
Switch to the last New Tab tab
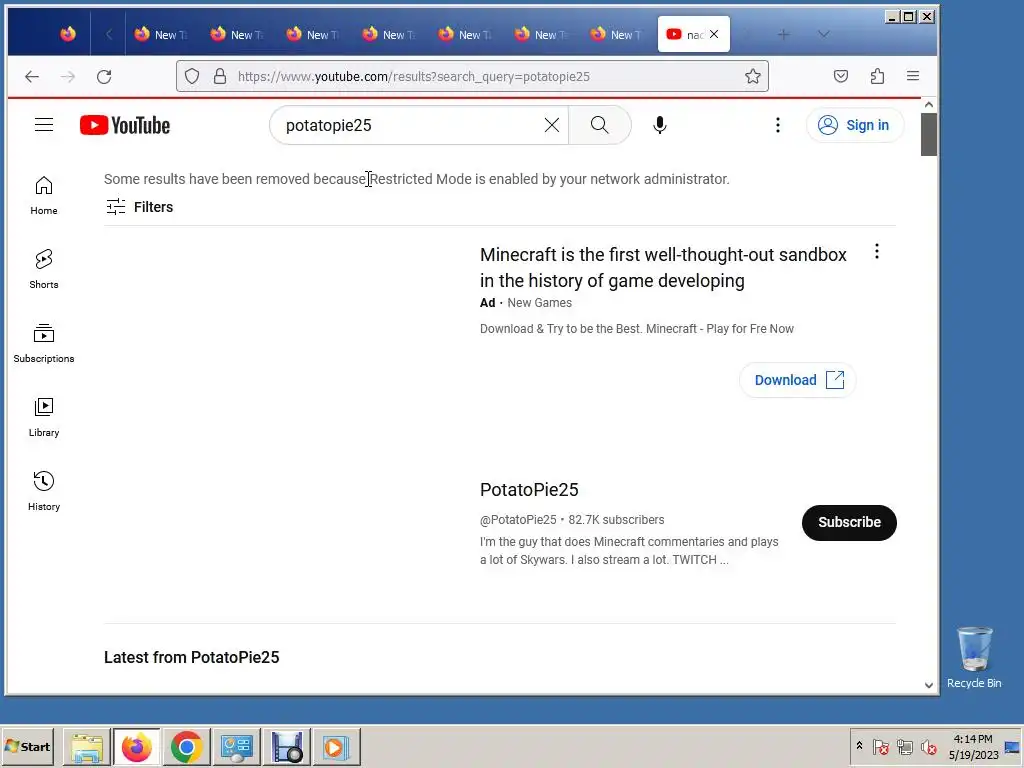617,35
